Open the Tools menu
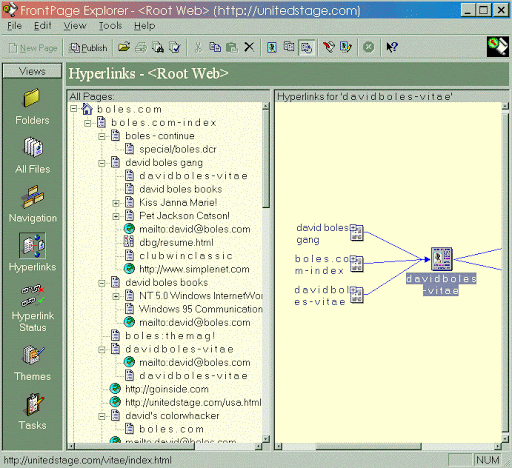 point(110,26)
